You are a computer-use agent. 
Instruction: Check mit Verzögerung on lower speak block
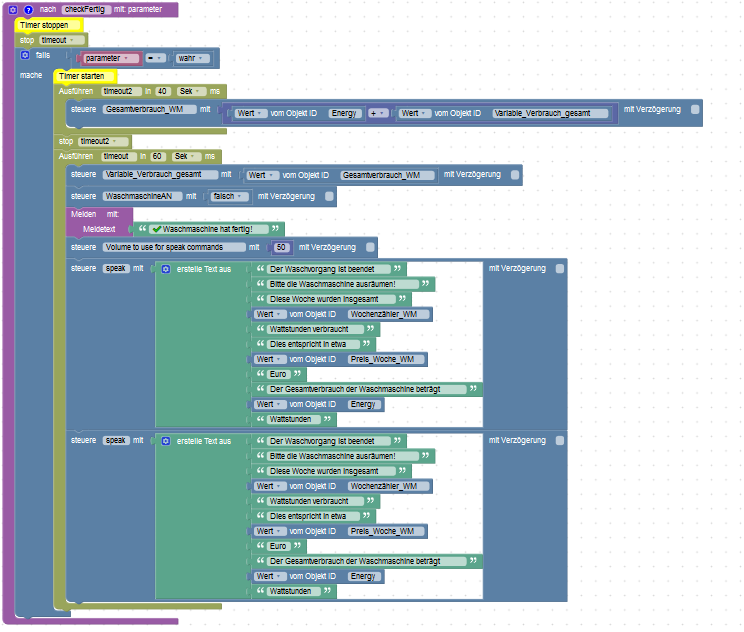(560, 441)
